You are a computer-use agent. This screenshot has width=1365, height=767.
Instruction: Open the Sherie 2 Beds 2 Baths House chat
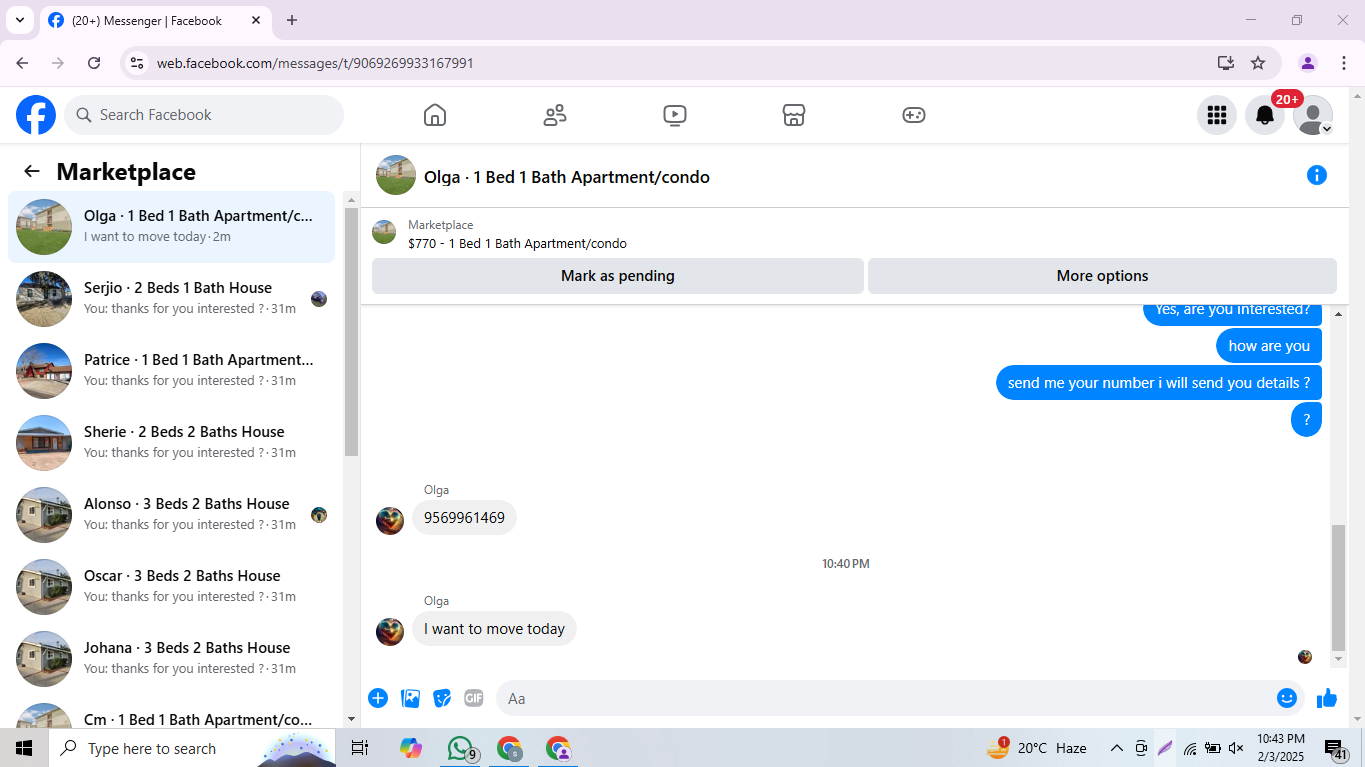[x=172, y=443]
